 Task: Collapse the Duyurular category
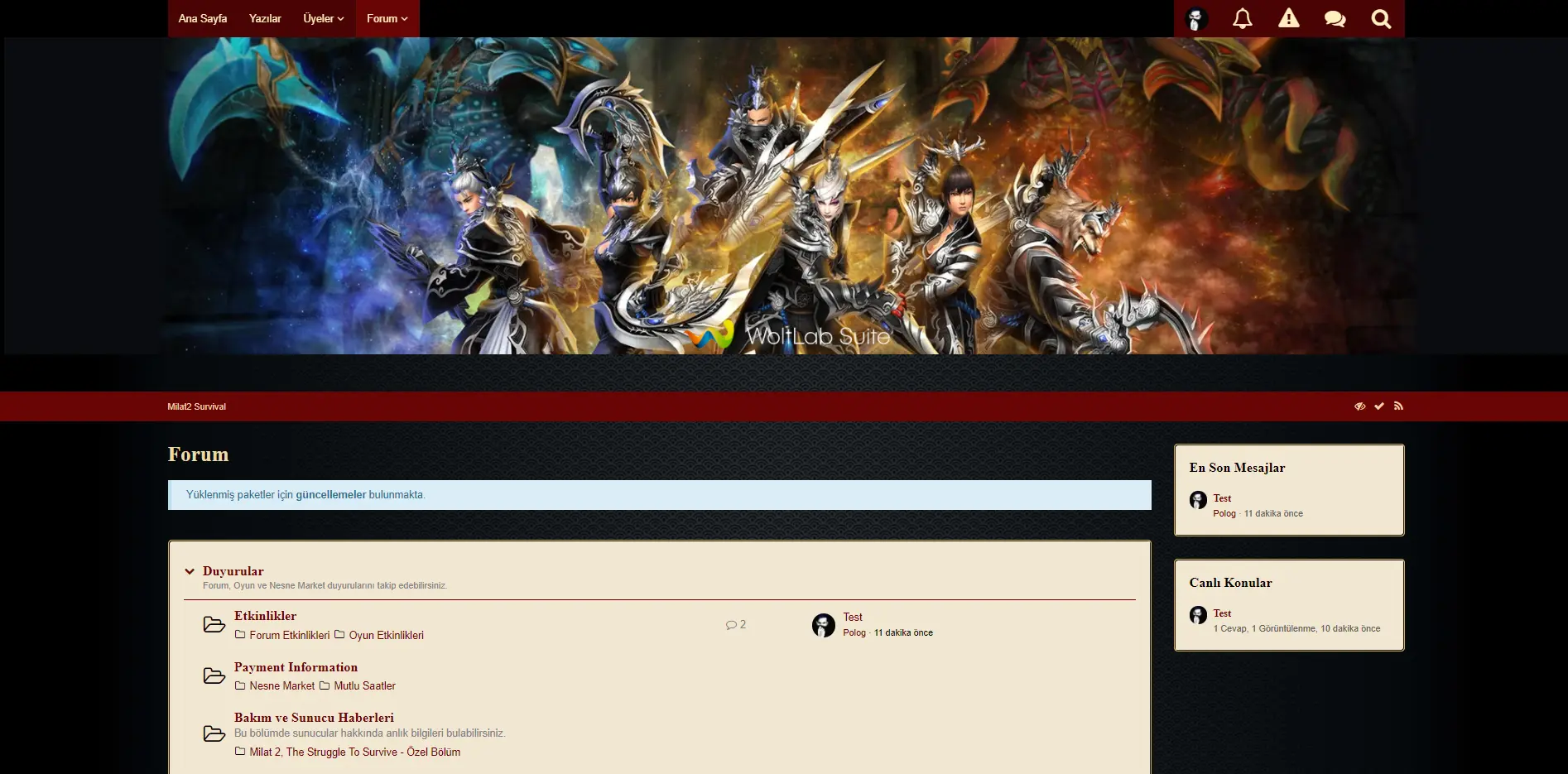click(190, 571)
